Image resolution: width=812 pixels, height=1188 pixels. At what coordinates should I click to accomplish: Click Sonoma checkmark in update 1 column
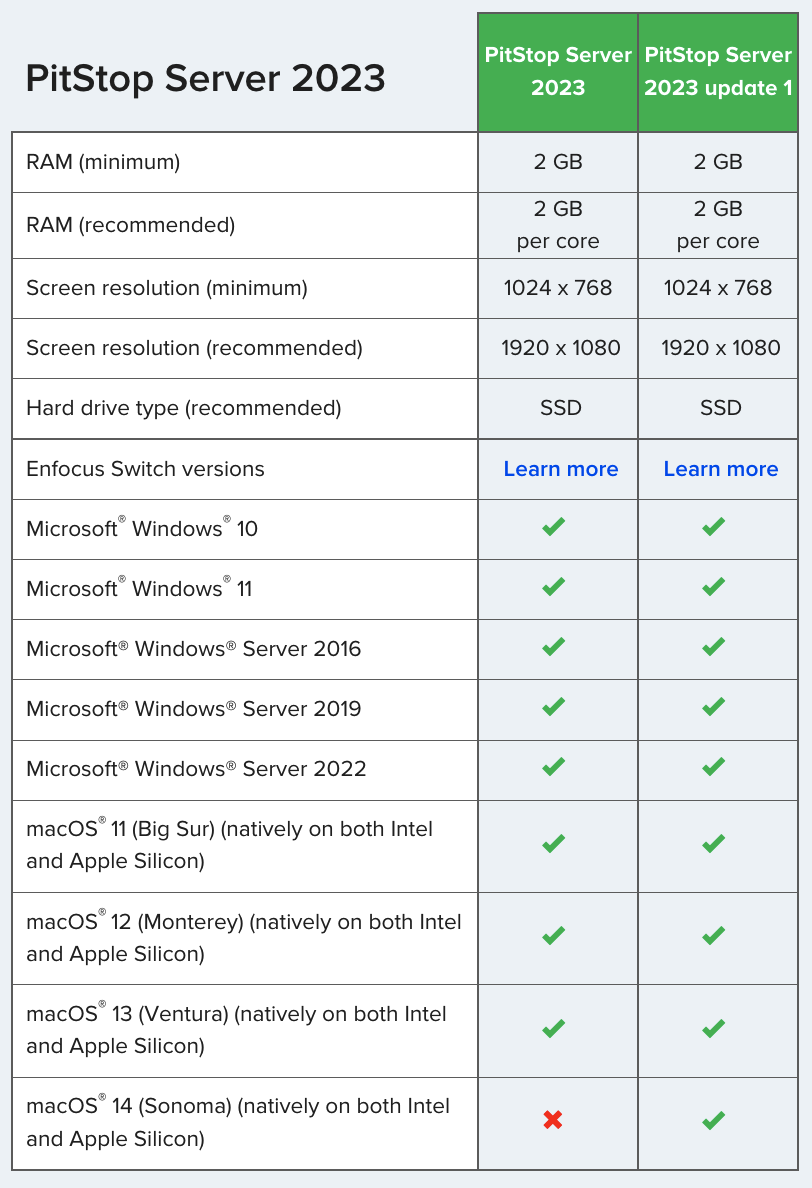click(x=714, y=1120)
